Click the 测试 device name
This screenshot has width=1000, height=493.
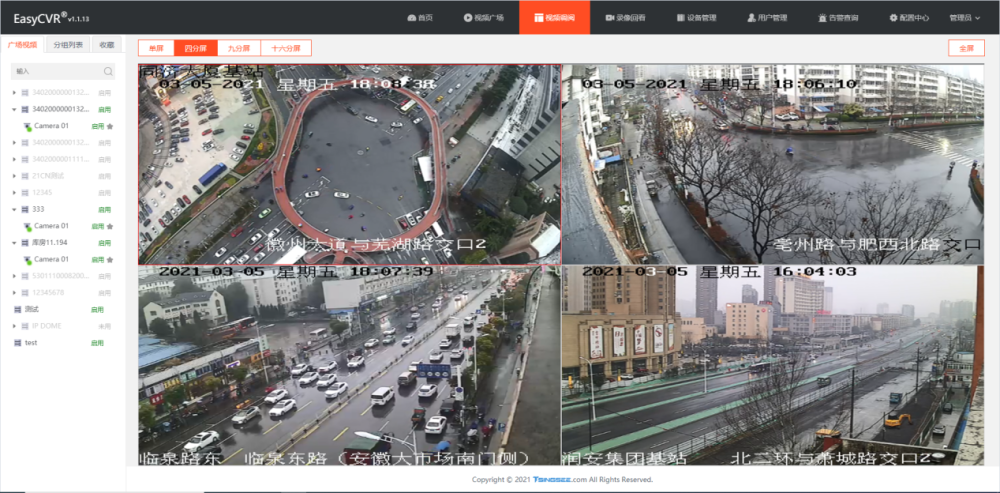coord(31,309)
